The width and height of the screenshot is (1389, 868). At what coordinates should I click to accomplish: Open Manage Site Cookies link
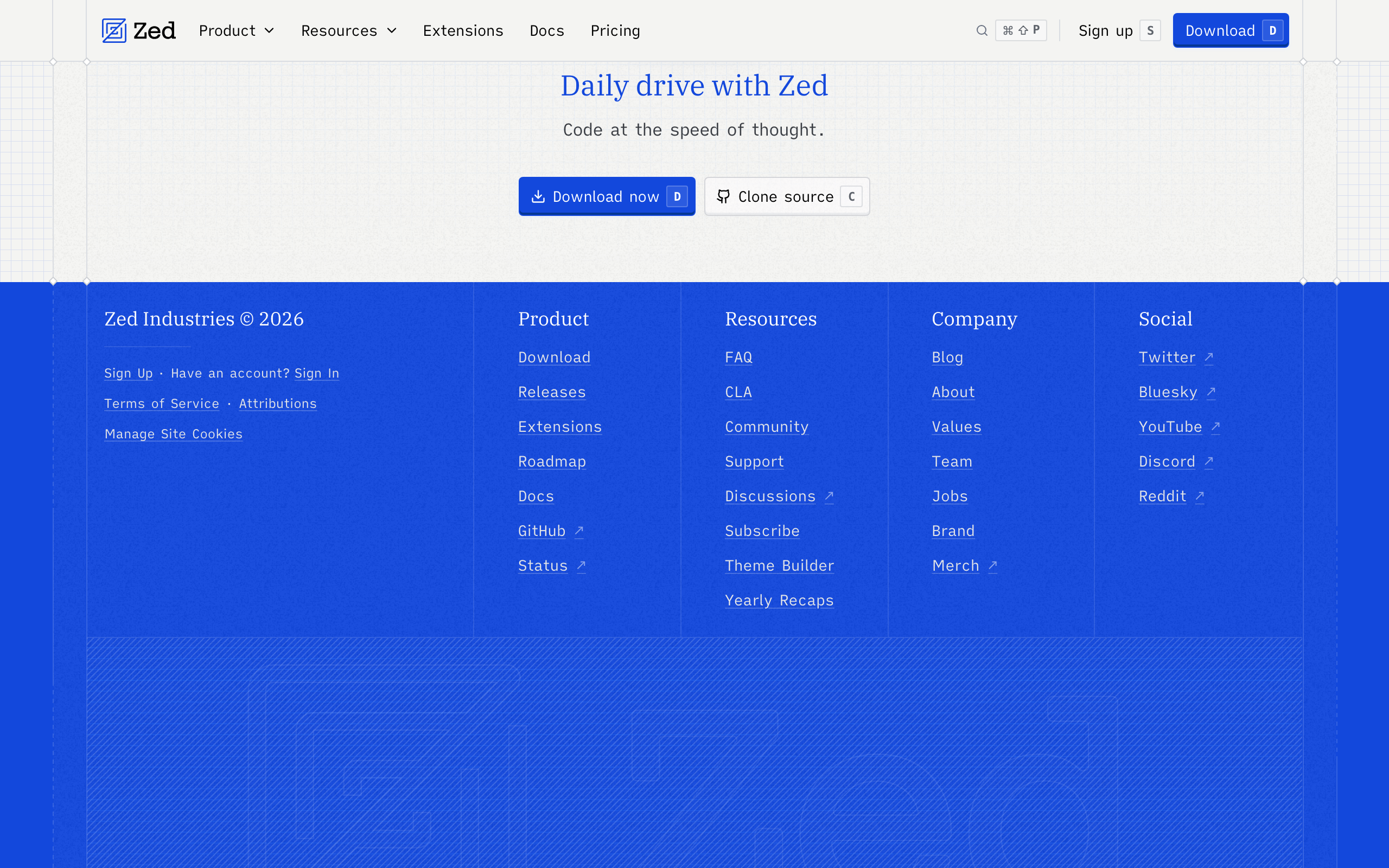point(173,434)
